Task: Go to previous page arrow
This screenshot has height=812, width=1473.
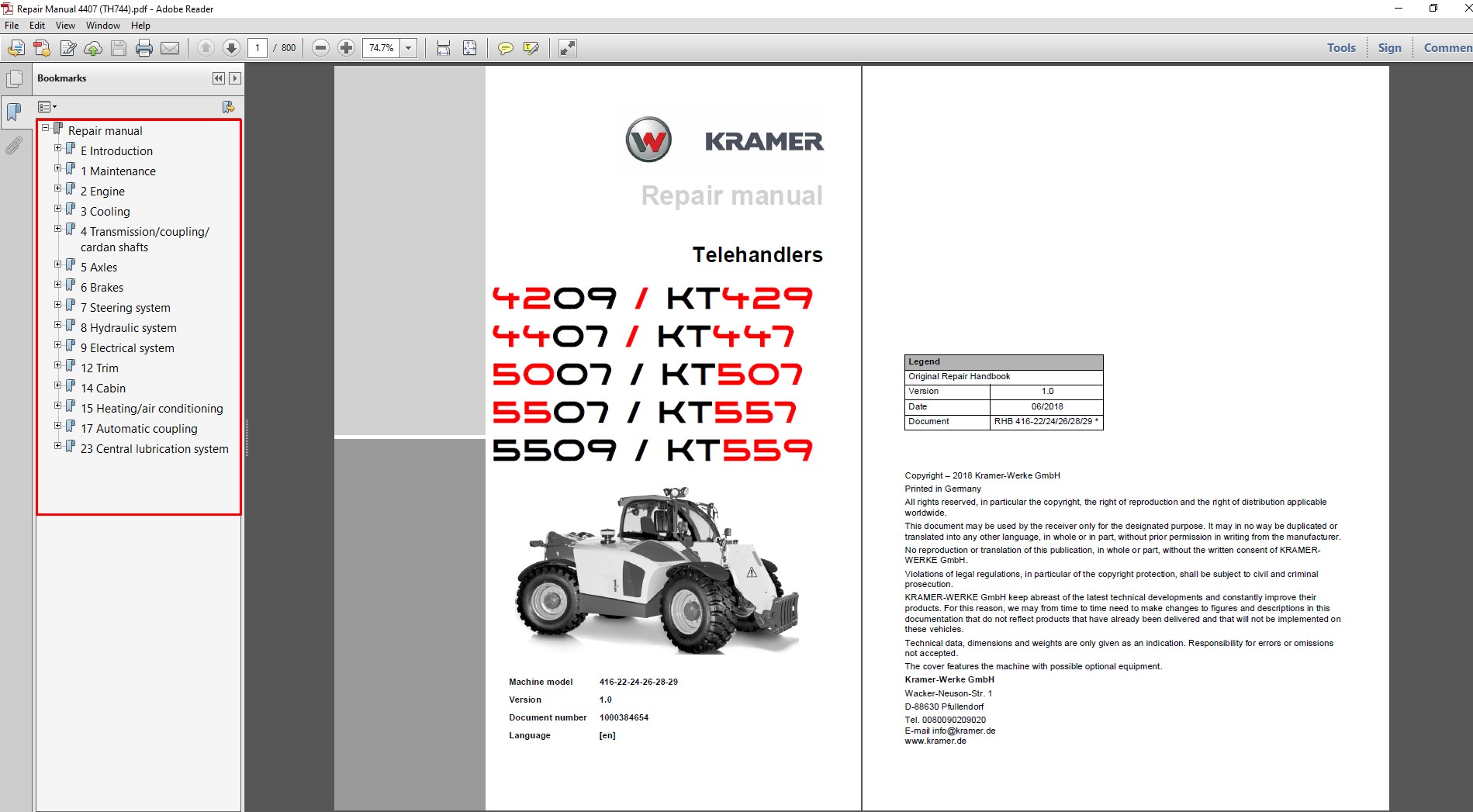Action: coord(206,48)
